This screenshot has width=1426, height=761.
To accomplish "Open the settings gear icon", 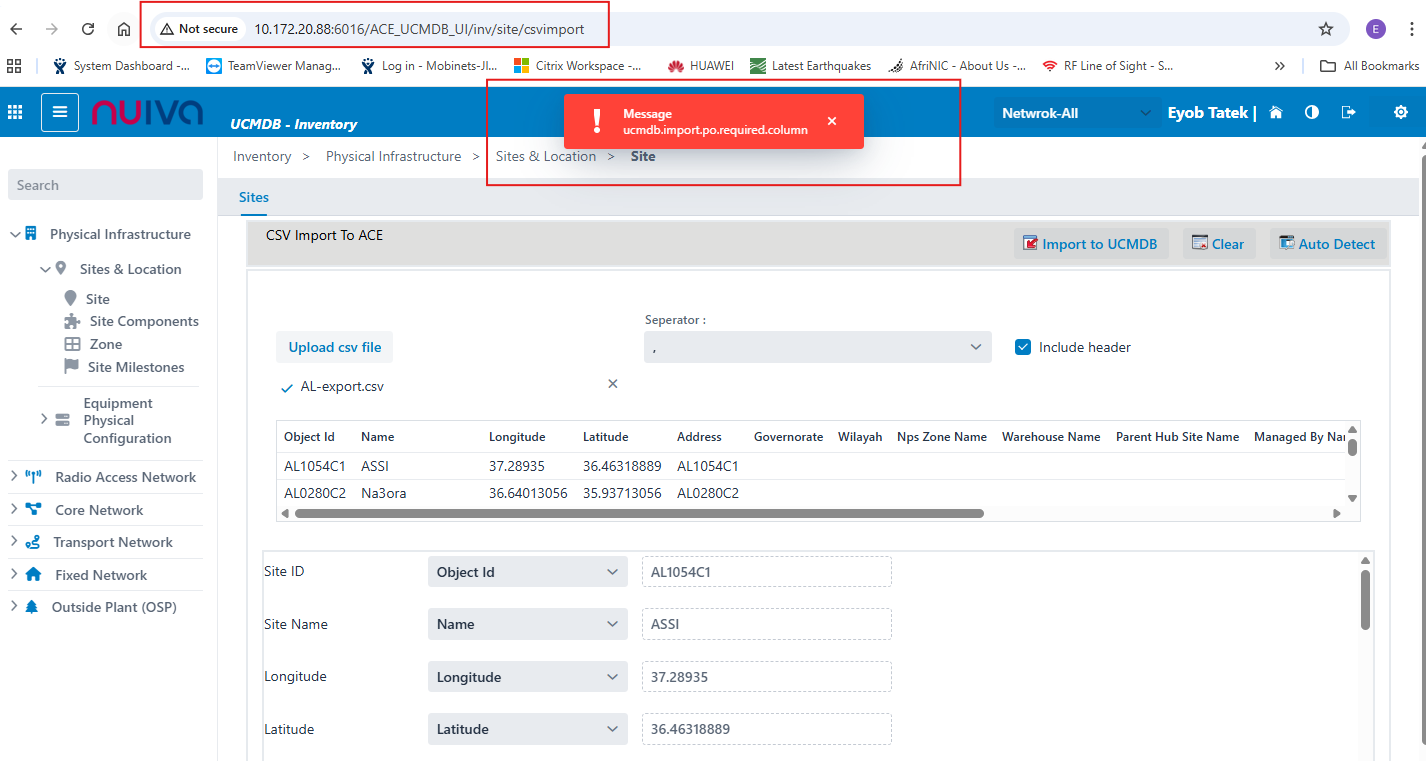I will pyautogui.click(x=1401, y=113).
